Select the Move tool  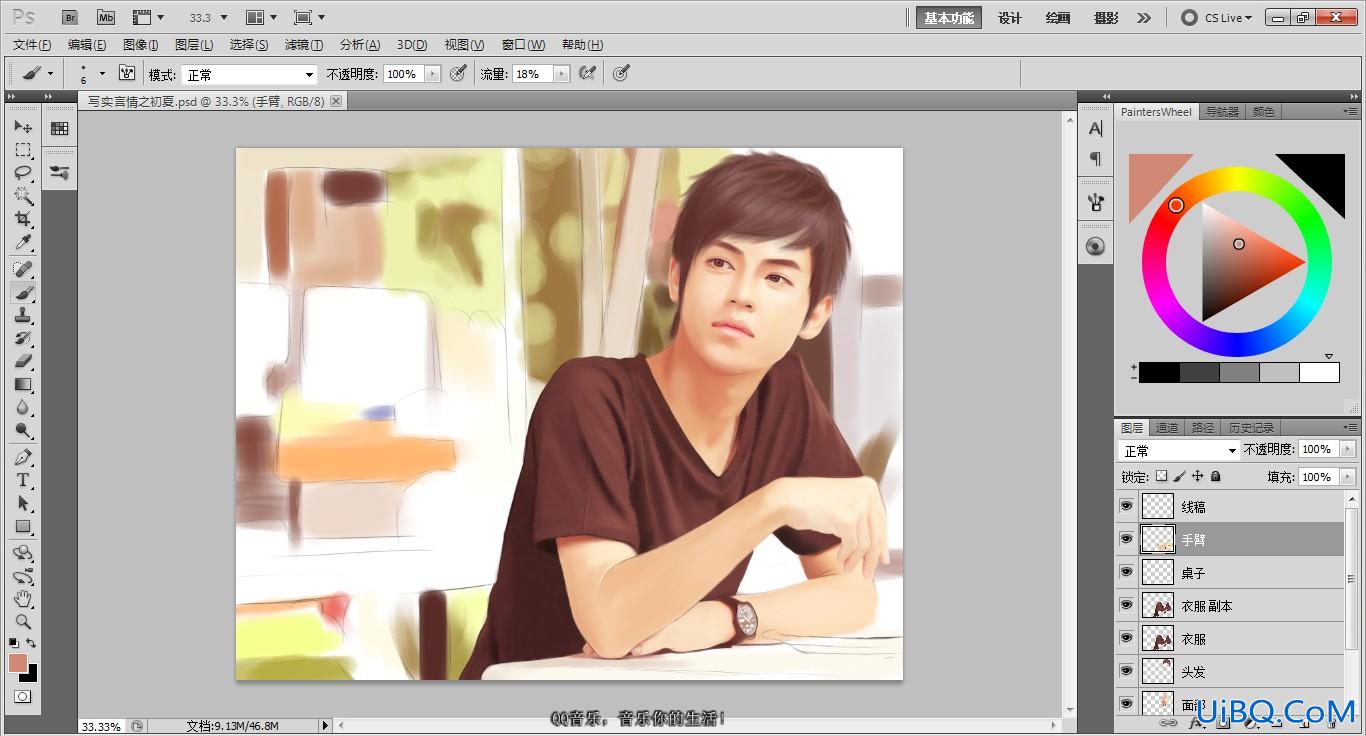[23, 127]
